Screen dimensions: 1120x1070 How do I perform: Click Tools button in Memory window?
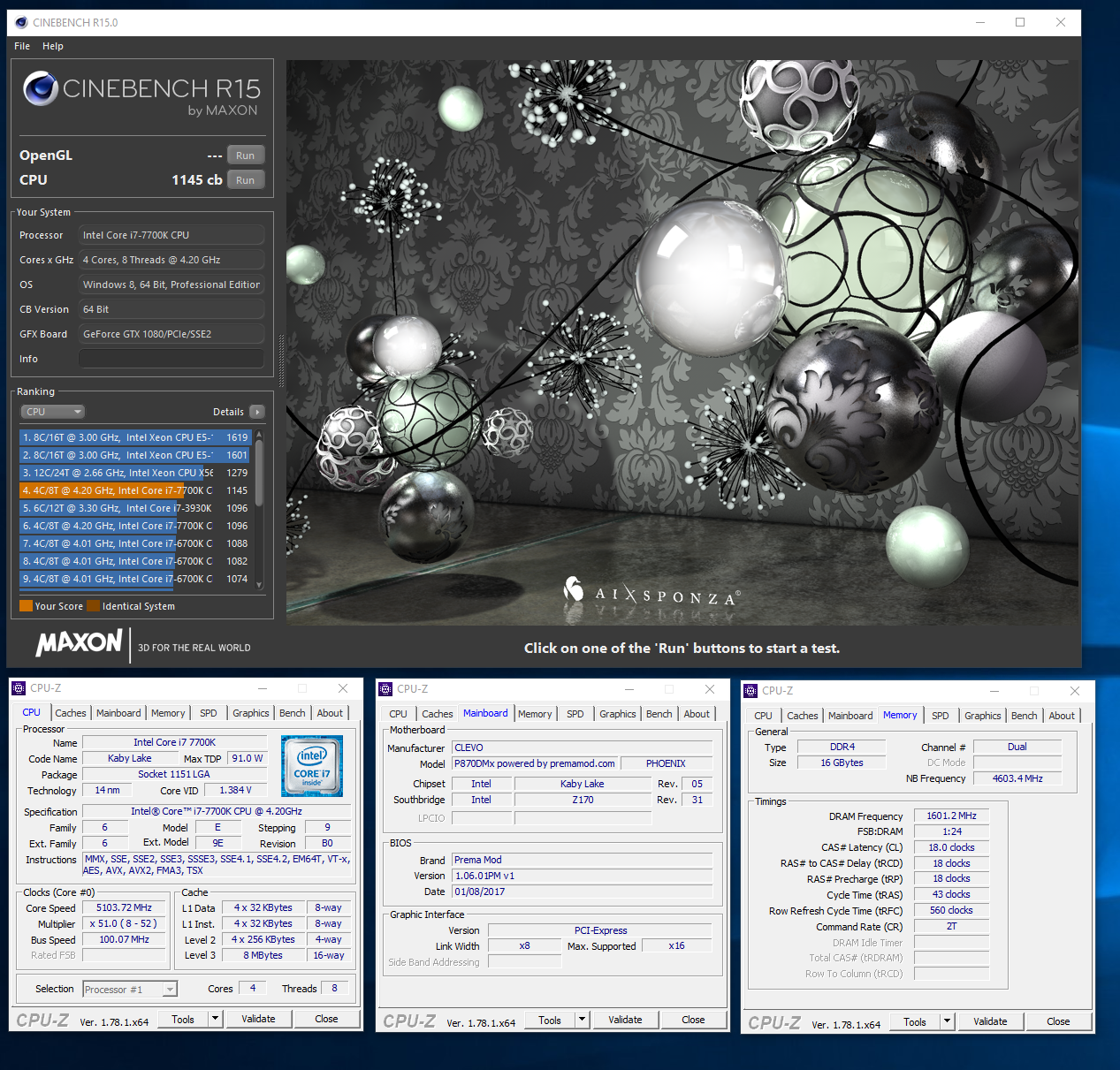[915, 1021]
